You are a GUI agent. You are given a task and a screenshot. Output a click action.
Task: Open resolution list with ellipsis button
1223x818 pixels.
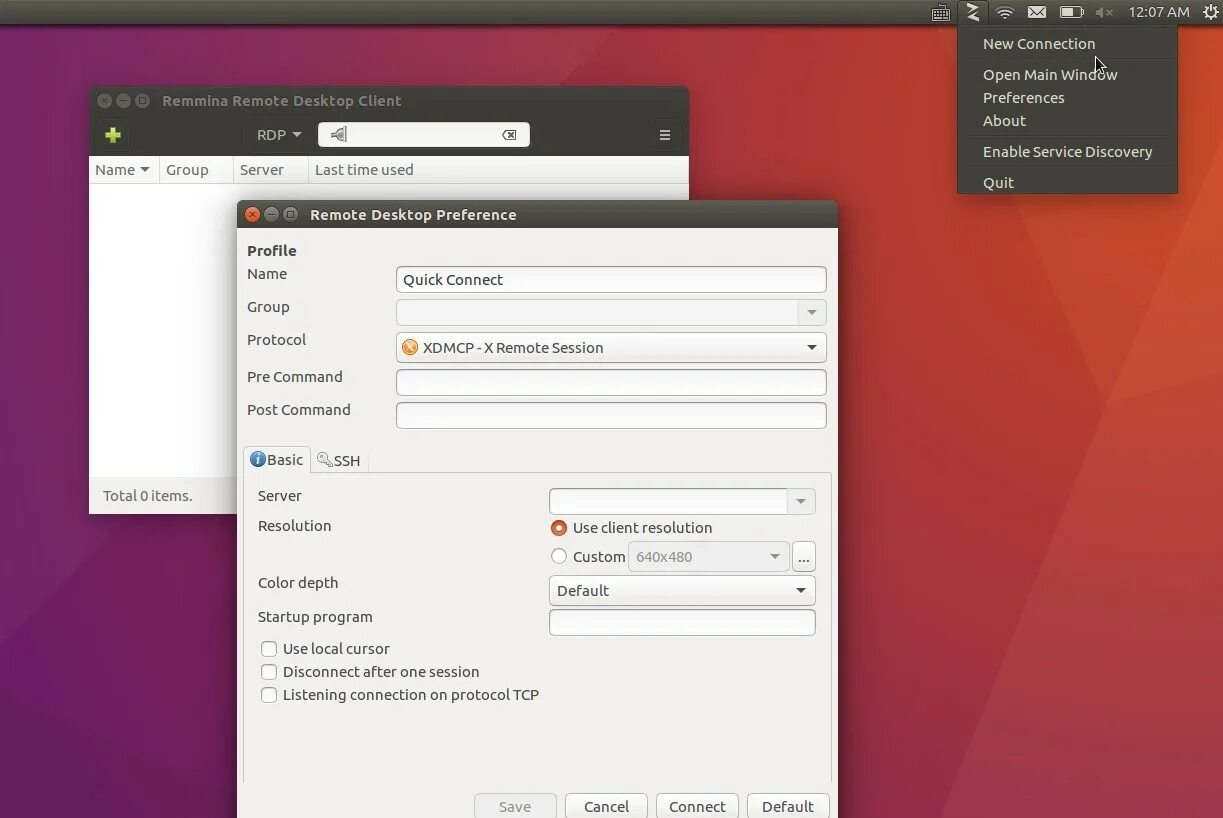pyautogui.click(x=804, y=557)
